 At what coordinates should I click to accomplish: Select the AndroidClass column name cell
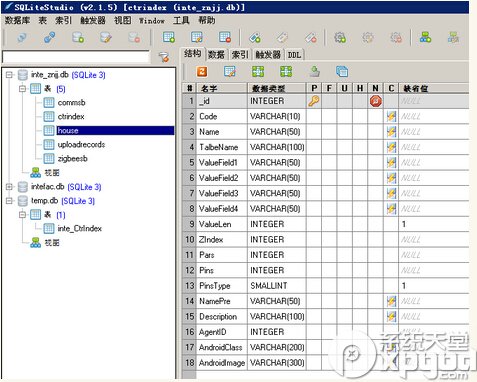222,347
